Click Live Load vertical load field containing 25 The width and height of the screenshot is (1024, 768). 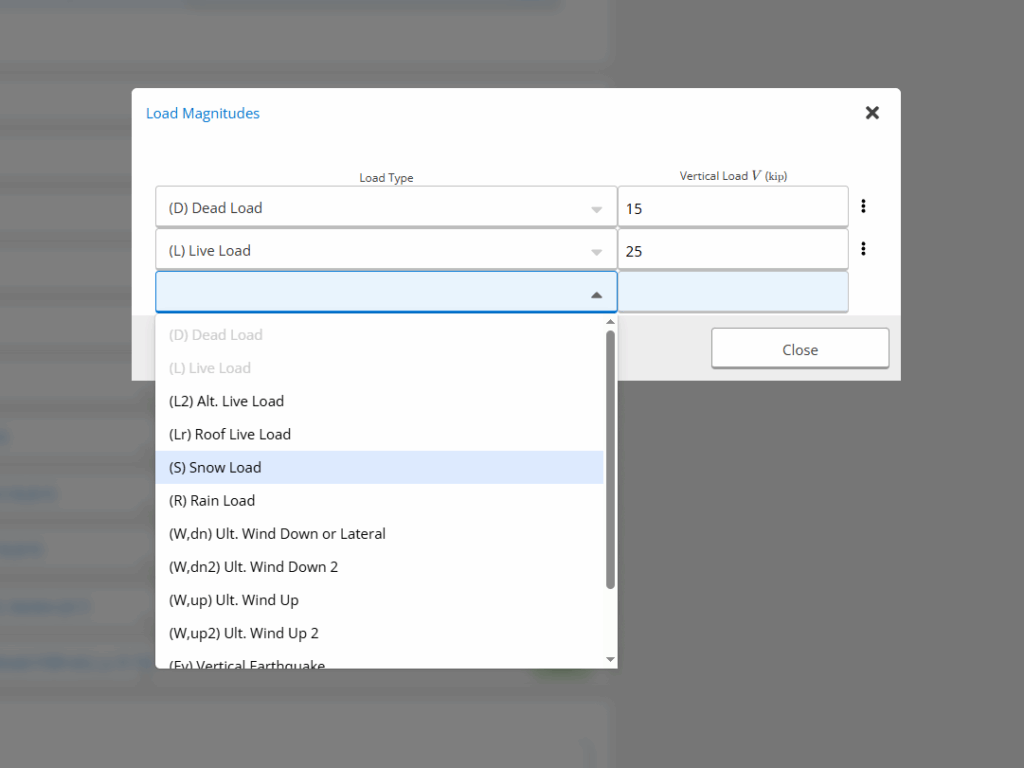(732, 251)
